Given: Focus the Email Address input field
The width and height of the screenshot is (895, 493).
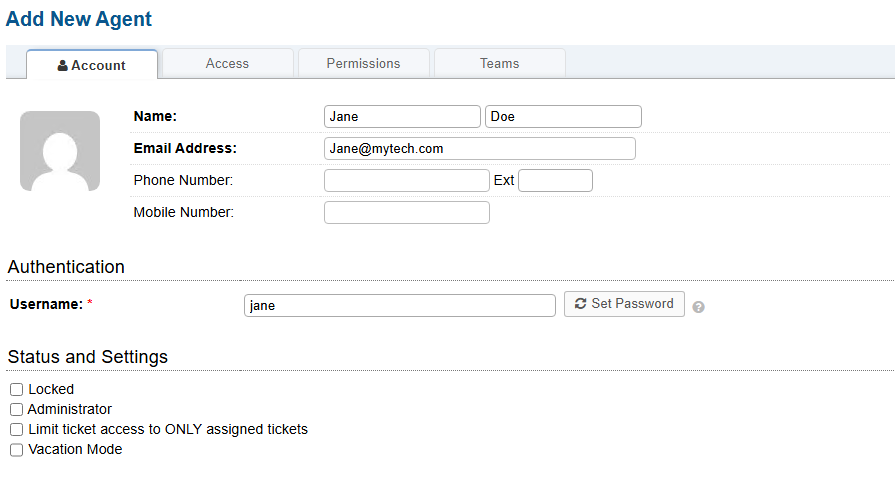Looking at the screenshot, I should pyautogui.click(x=480, y=149).
